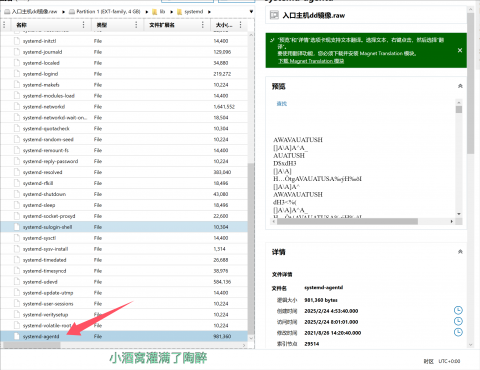Screen dimensions: 480x370
Task: Click the 查找 link in preview panel
Action: 282,104
